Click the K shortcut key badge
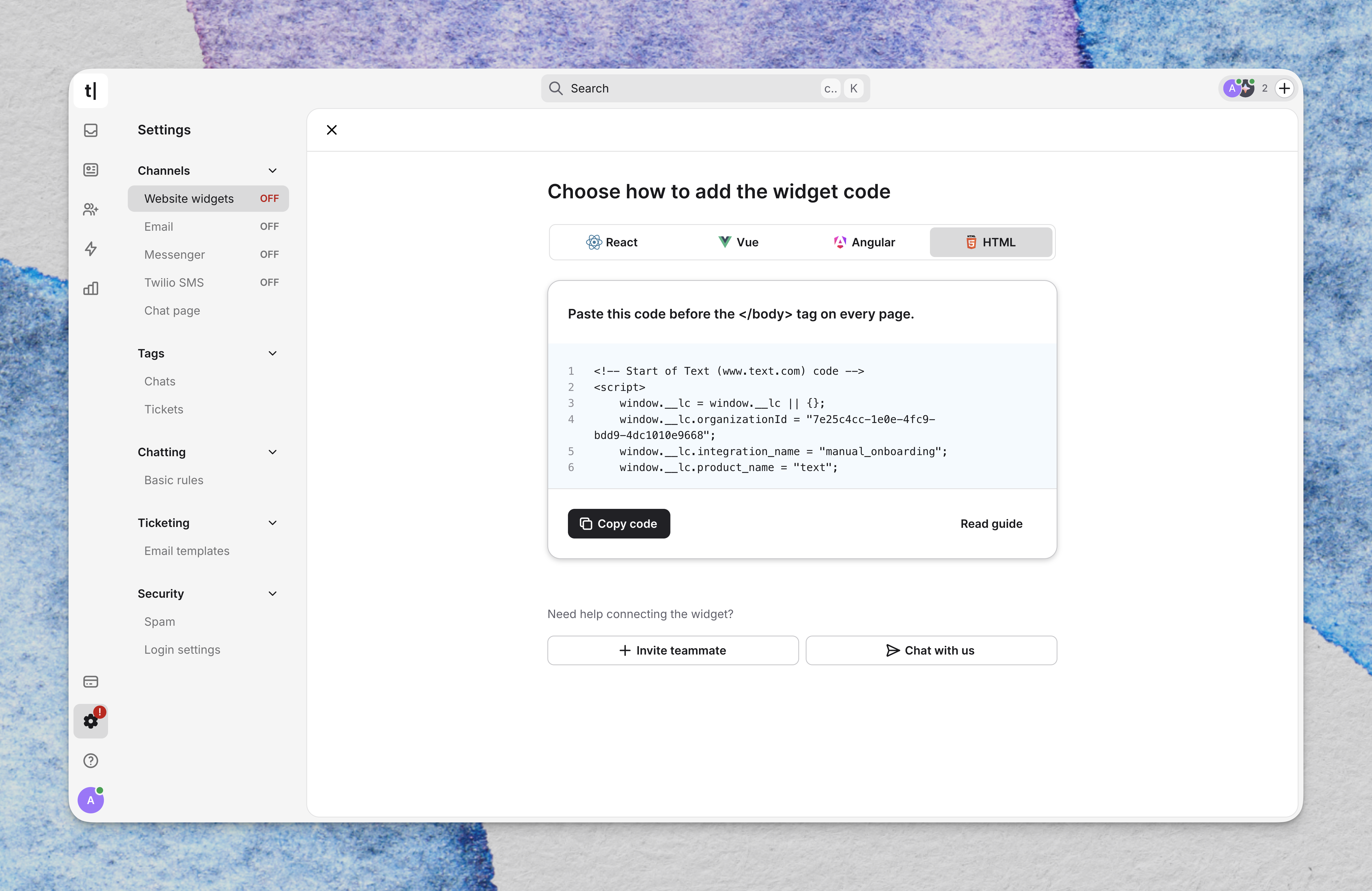This screenshot has width=1372, height=891. (853, 88)
